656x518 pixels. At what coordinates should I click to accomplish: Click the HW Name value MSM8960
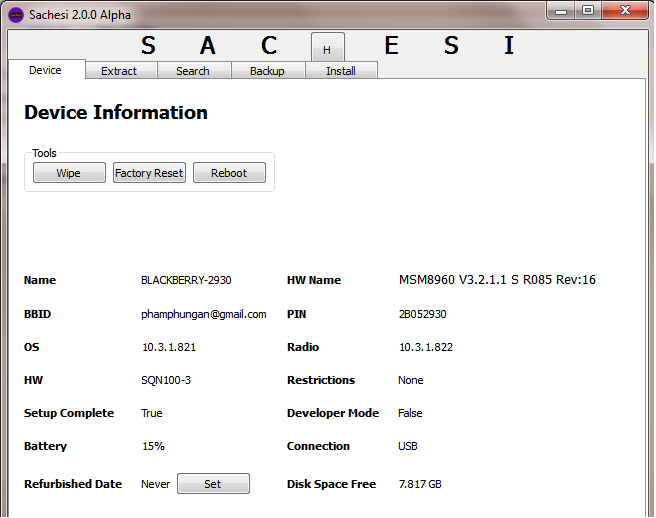497,280
